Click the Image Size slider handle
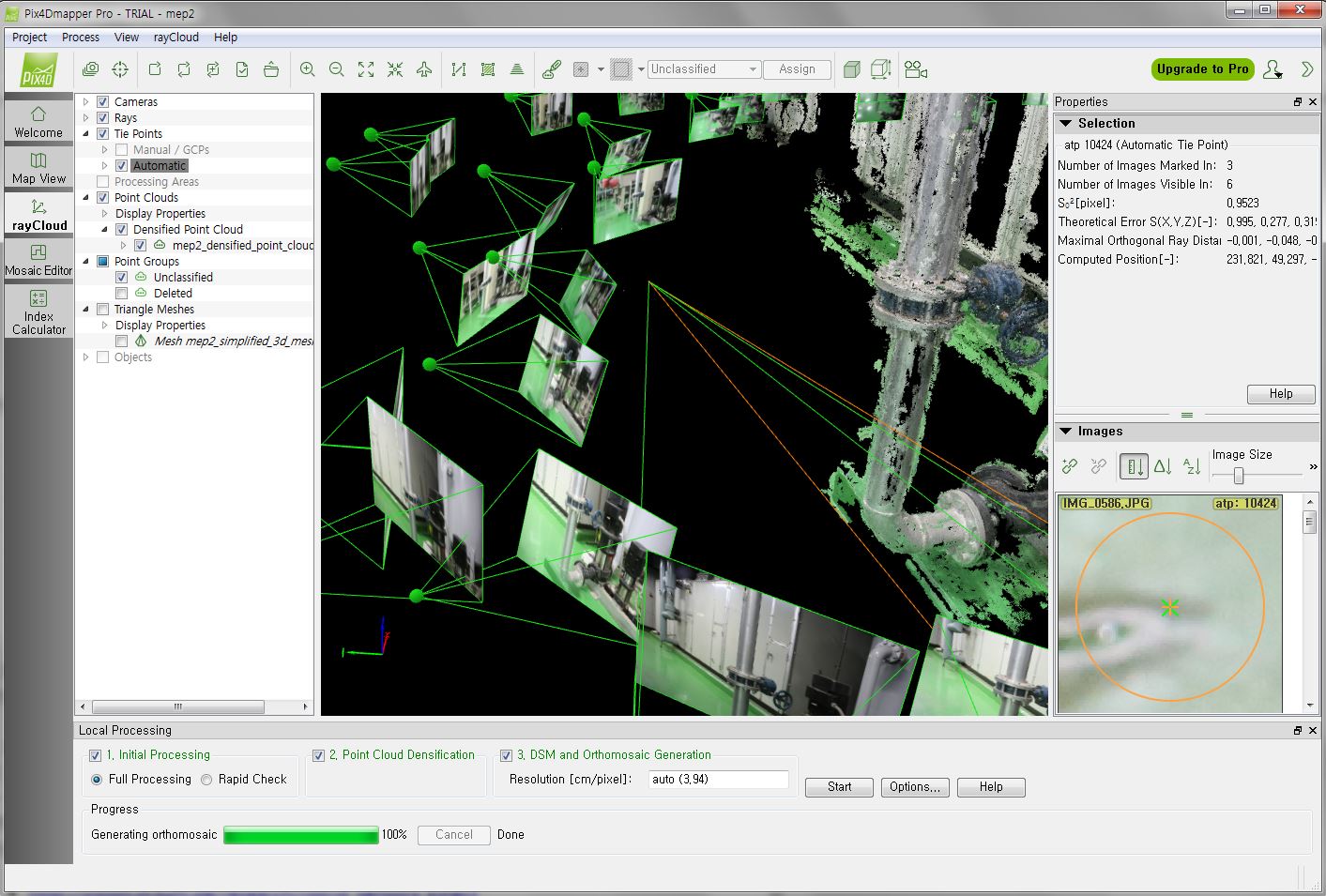The height and width of the screenshot is (896, 1326). 1239,476
